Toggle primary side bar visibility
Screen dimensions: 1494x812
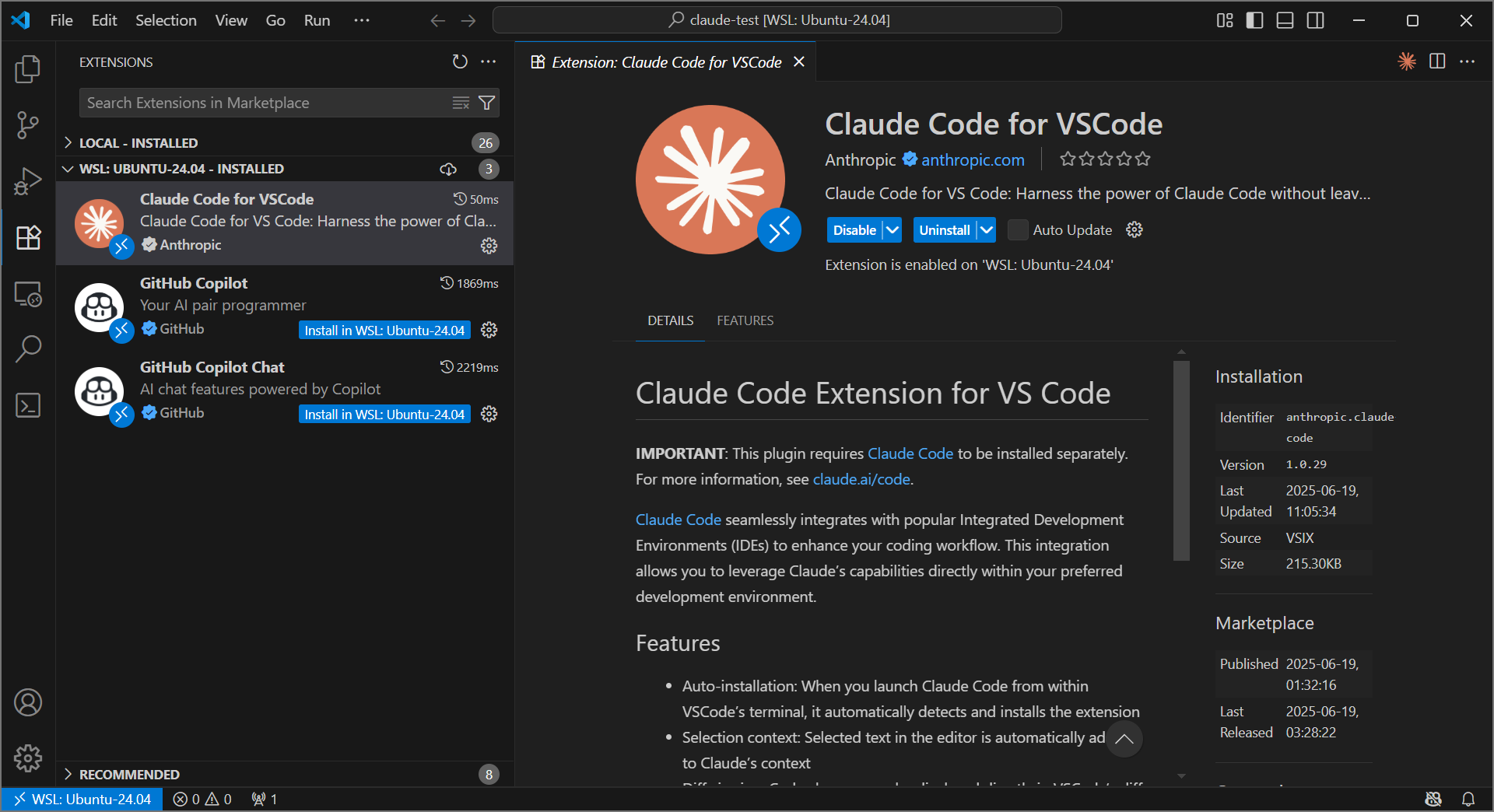point(1254,20)
